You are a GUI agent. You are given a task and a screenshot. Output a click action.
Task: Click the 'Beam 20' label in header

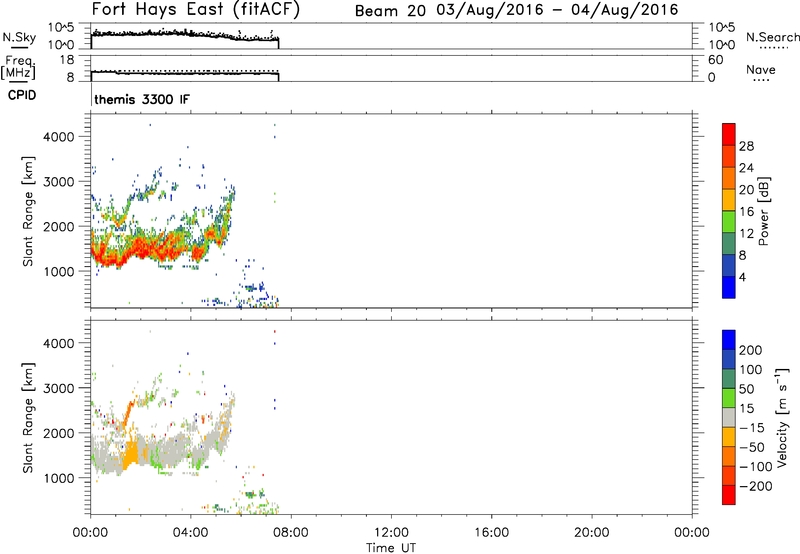coord(390,11)
